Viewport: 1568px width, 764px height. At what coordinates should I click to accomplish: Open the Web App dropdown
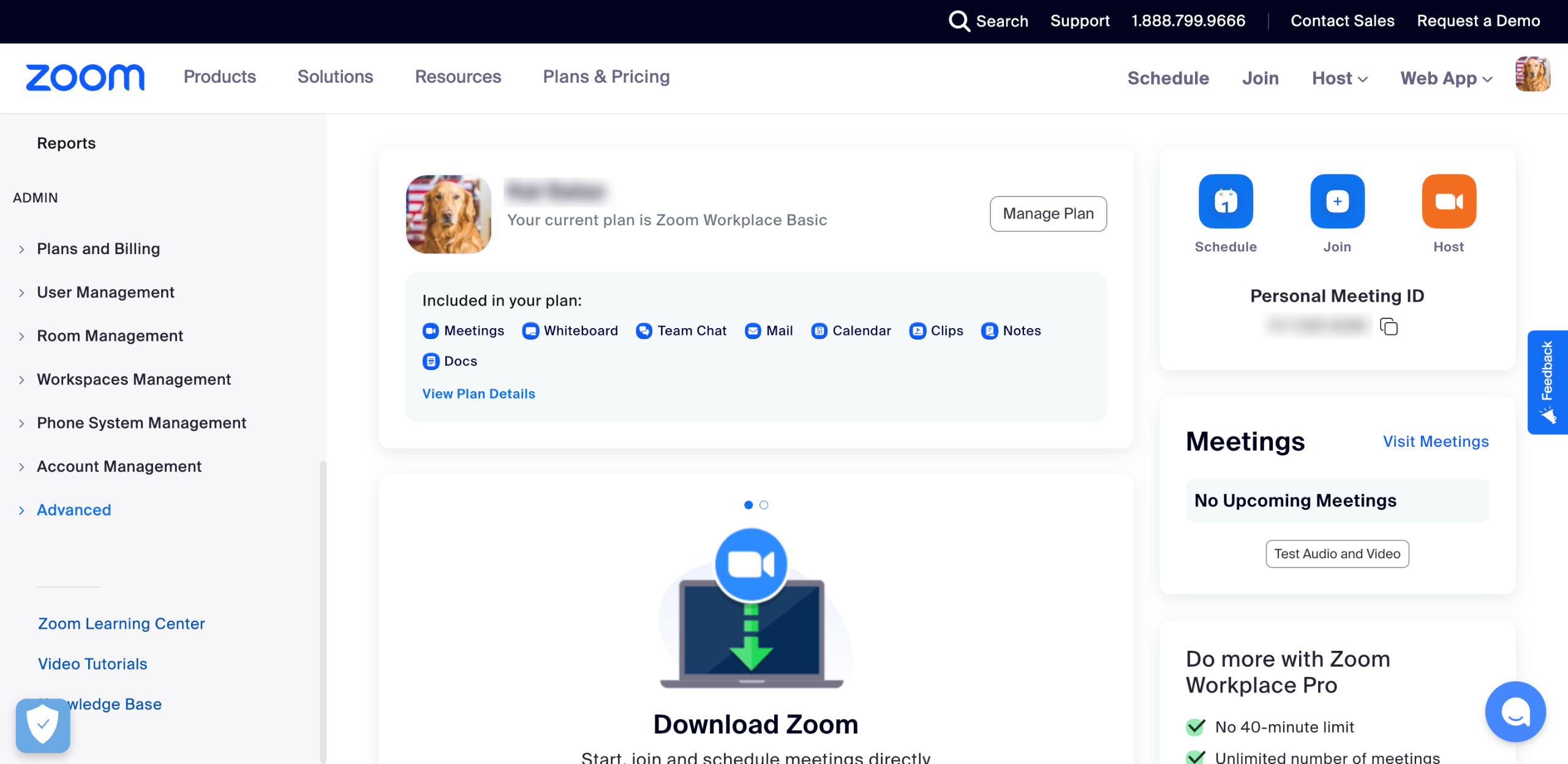pyautogui.click(x=1446, y=78)
